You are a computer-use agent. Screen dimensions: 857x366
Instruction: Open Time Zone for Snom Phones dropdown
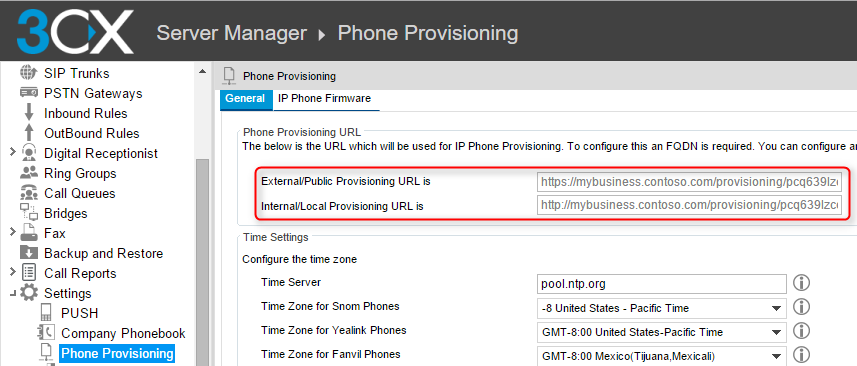pyautogui.click(x=662, y=308)
